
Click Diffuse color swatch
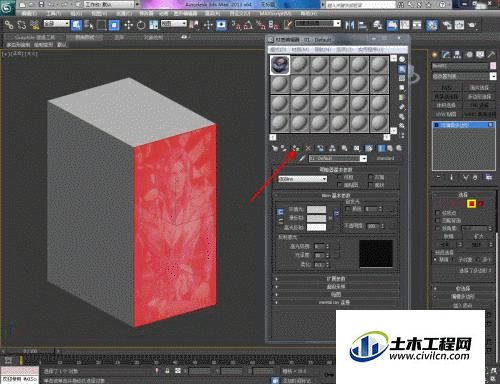pos(316,218)
